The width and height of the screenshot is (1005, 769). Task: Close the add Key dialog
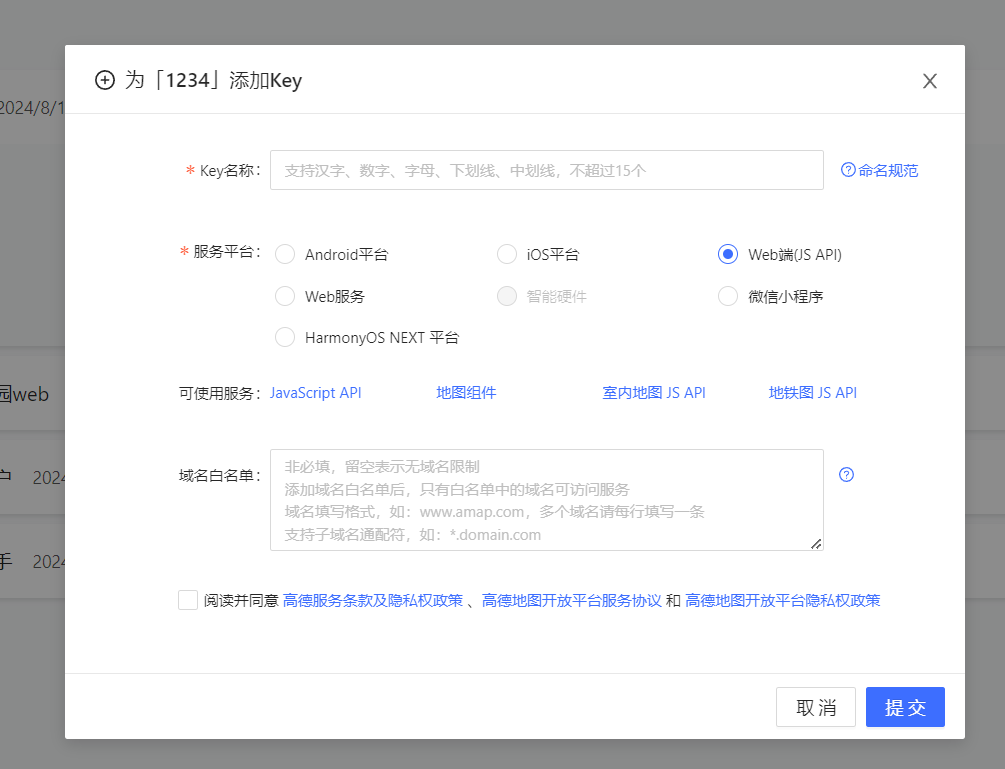pos(929,81)
